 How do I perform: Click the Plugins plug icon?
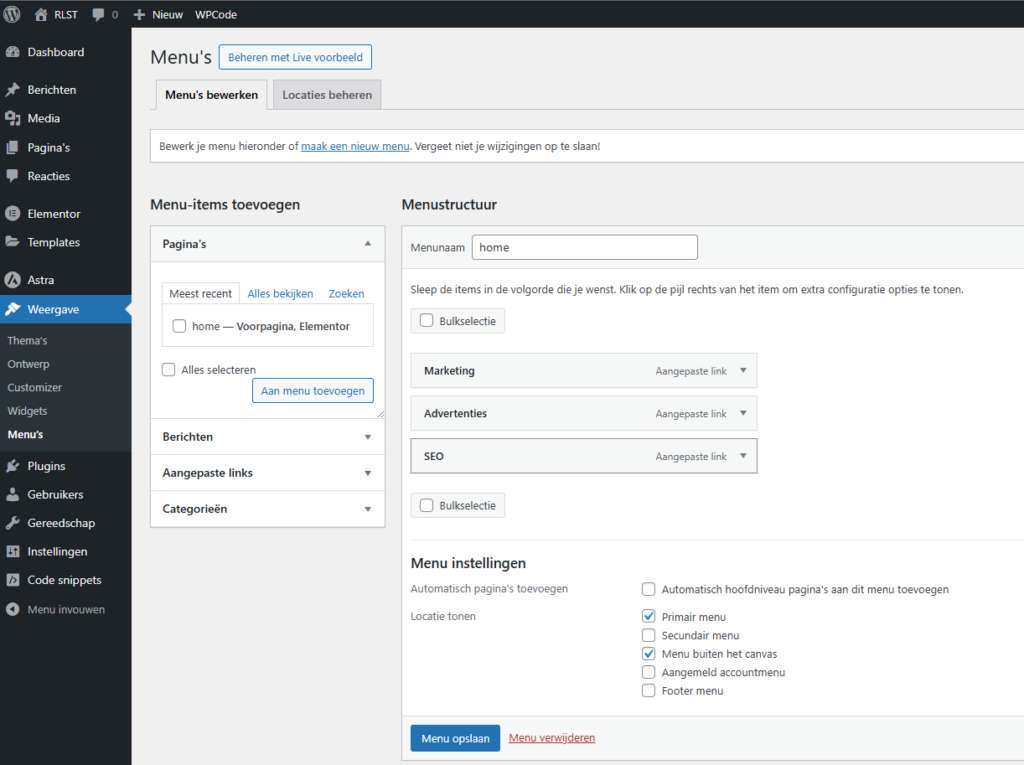pos(13,466)
